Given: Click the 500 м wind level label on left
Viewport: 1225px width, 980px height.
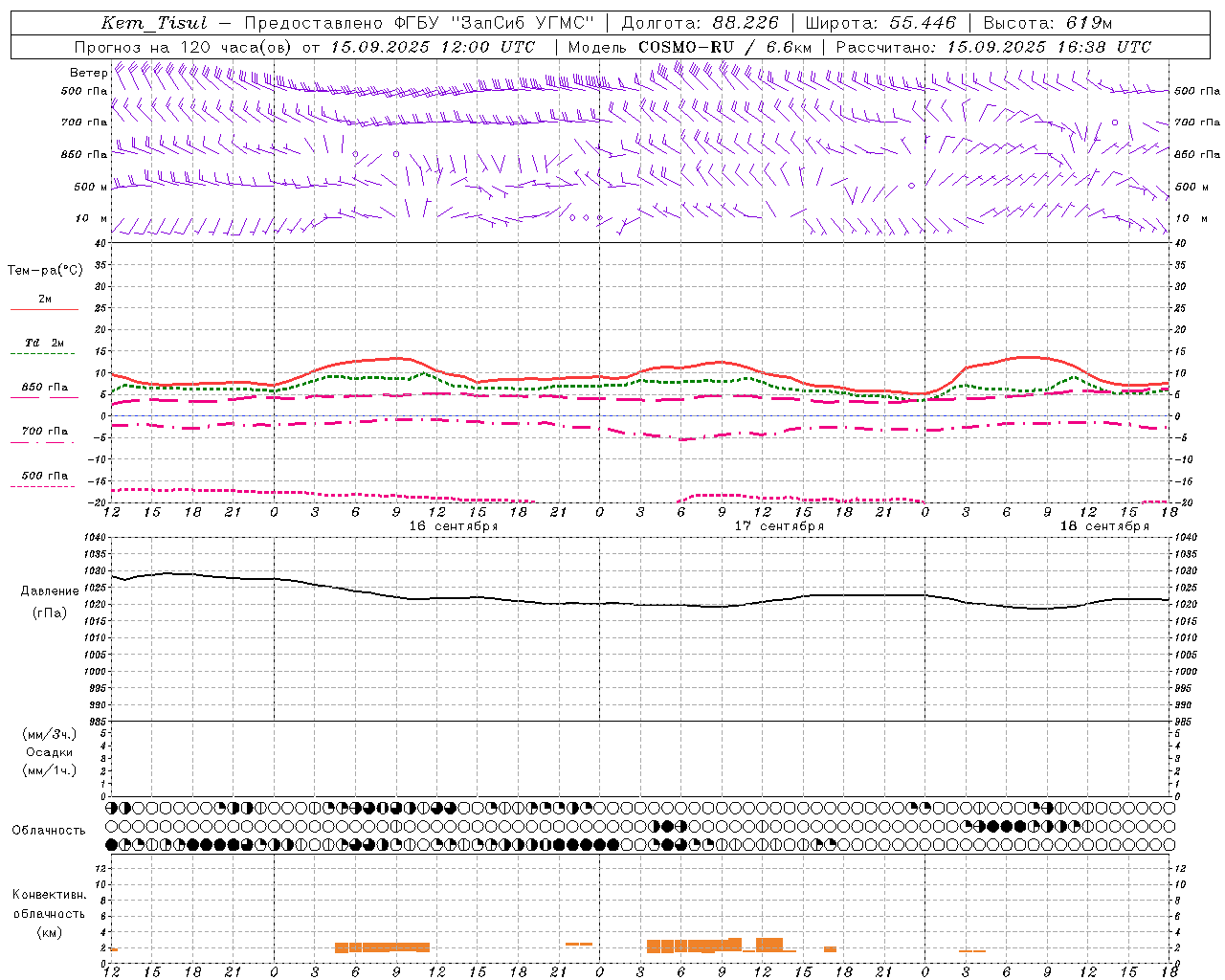Looking at the screenshot, I should point(91,187).
